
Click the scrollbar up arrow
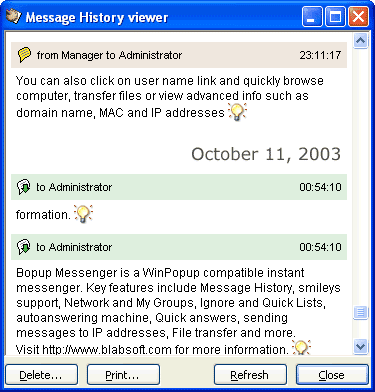pyautogui.click(x=360, y=41)
